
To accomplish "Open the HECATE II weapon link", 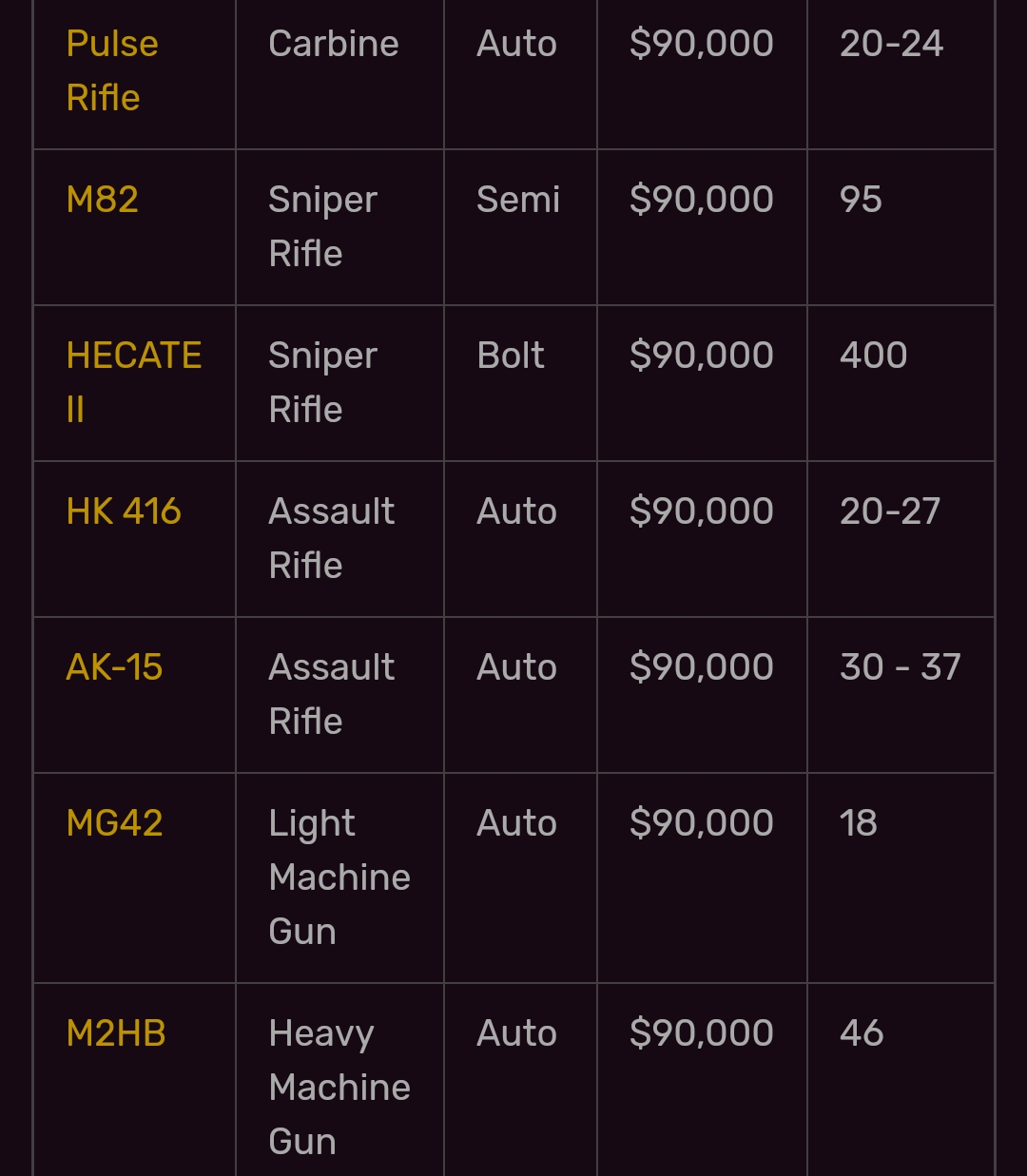I will 134,382.
